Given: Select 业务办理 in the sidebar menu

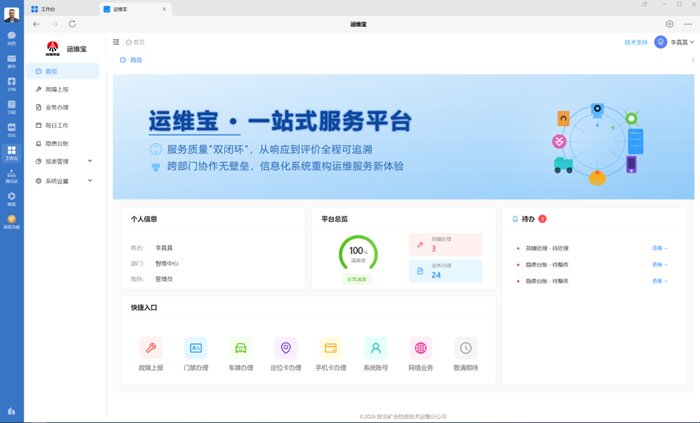Looking at the screenshot, I should (57, 107).
